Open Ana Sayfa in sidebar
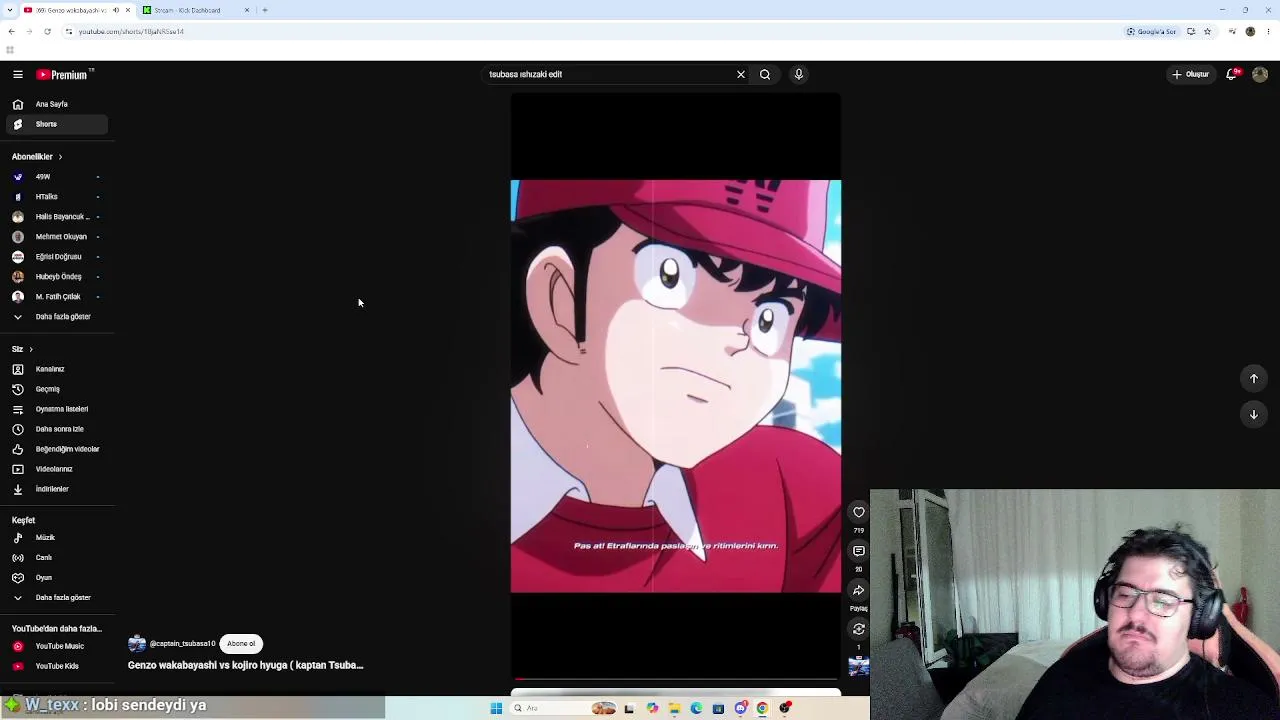 [58, 104]
